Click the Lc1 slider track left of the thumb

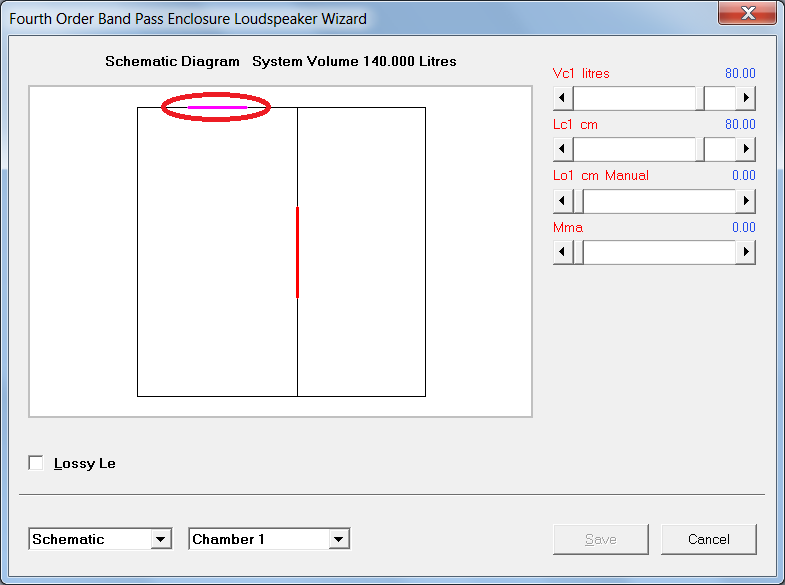point(634,149)
